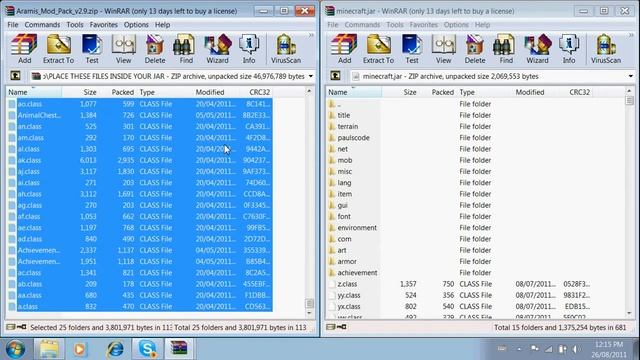Open Wizard in minecraft.jar window
Viewport: 640px width, 360px height.
(538, 49)
